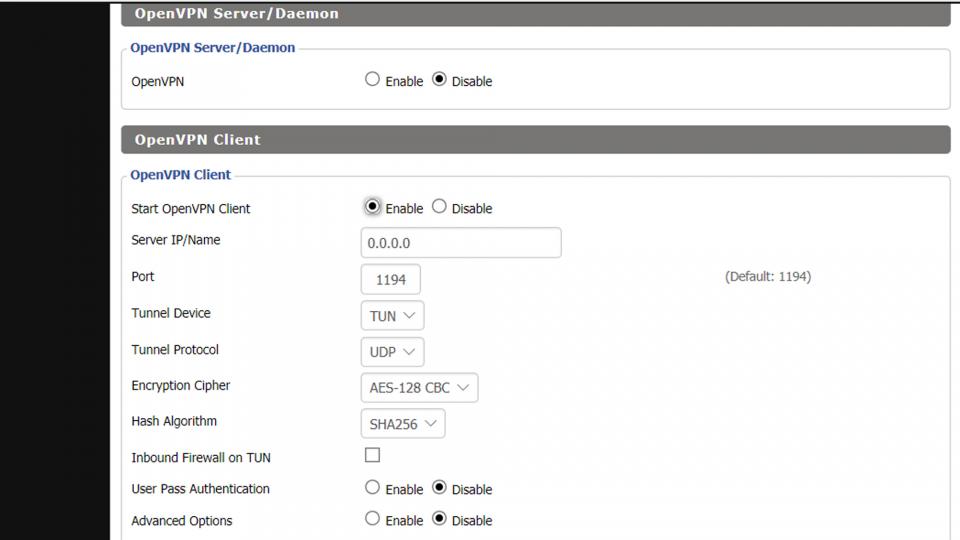Focus the Port number field
The height and width of the screenshot is (540, 960).
[x=390, y=280]
